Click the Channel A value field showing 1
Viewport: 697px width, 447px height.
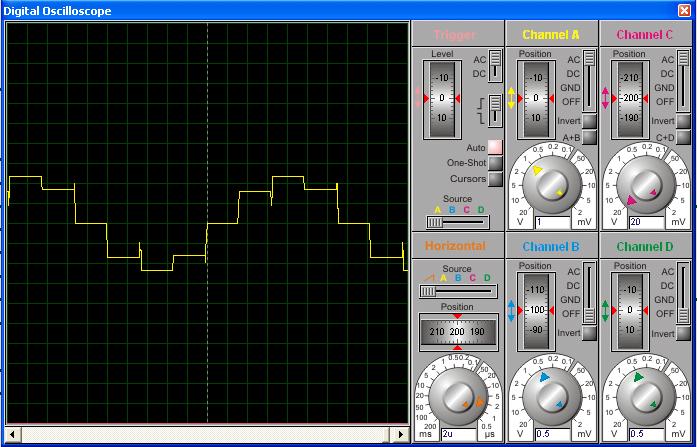click(553, 222)
